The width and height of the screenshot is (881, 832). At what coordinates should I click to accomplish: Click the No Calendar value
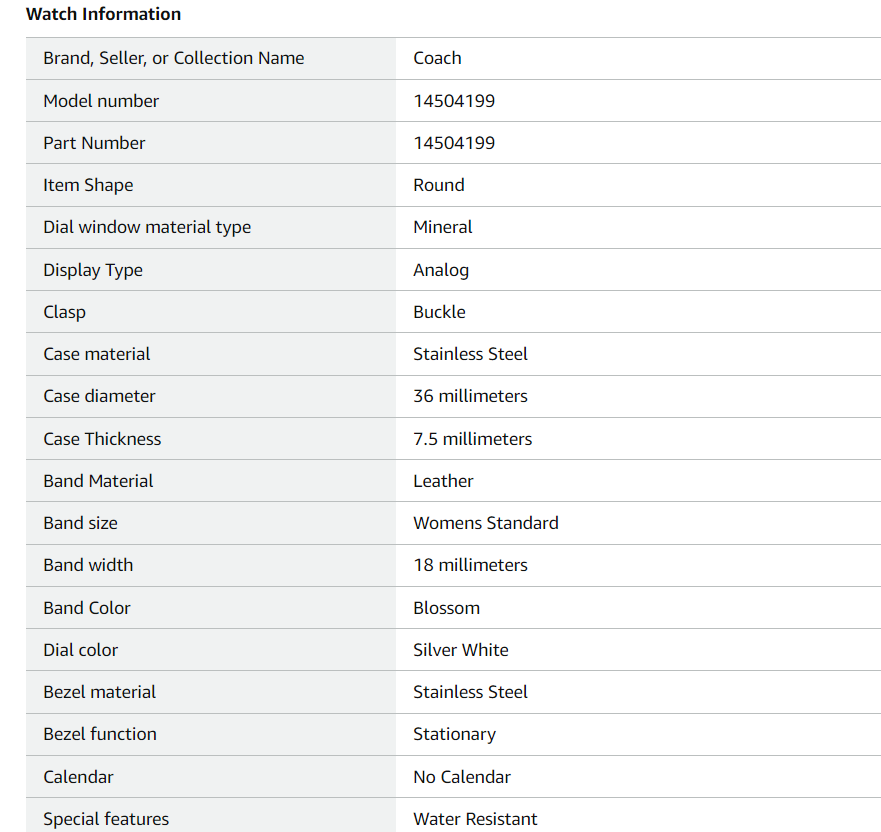point(462,777)
